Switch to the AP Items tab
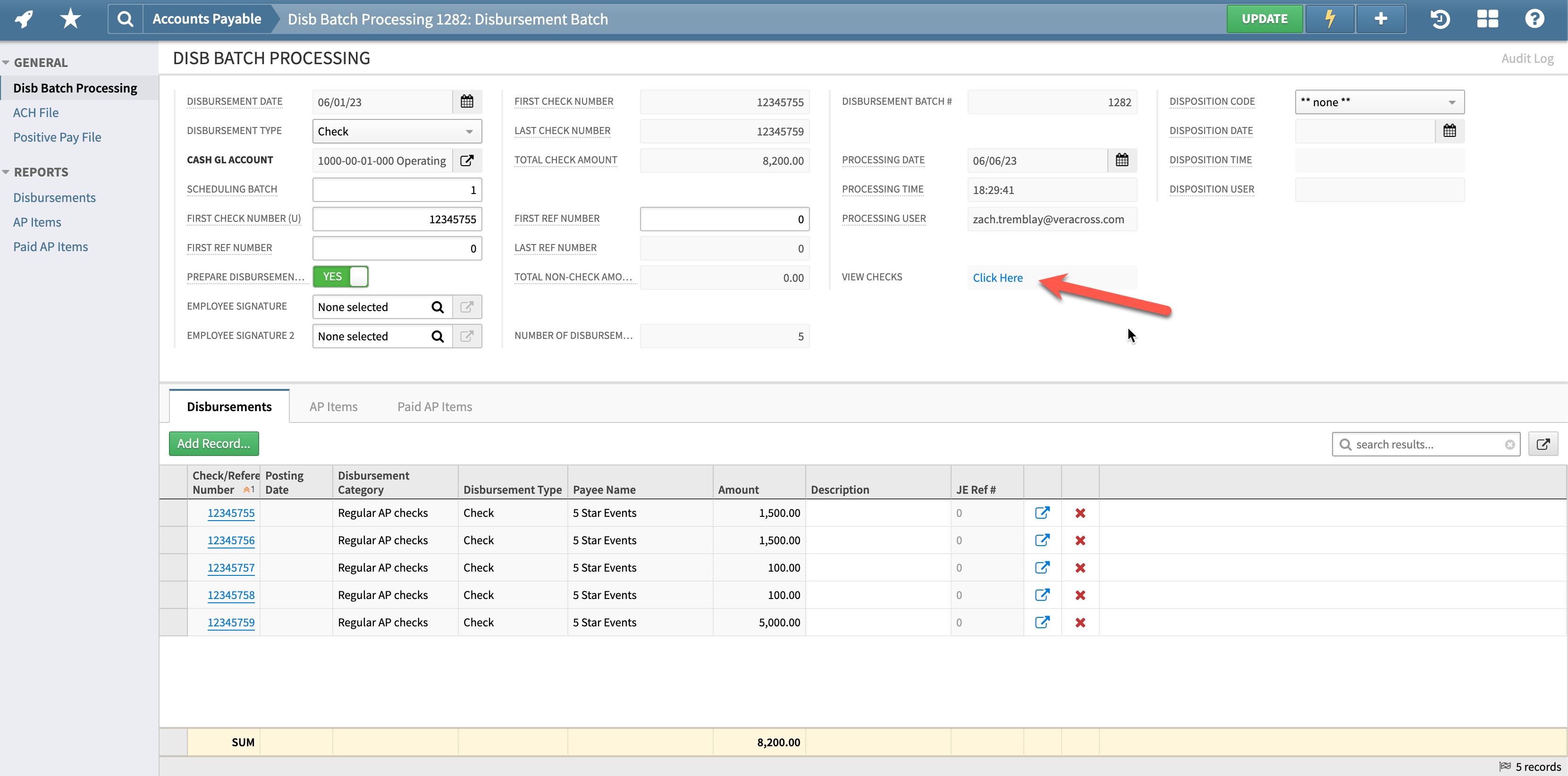 (333, 406)
